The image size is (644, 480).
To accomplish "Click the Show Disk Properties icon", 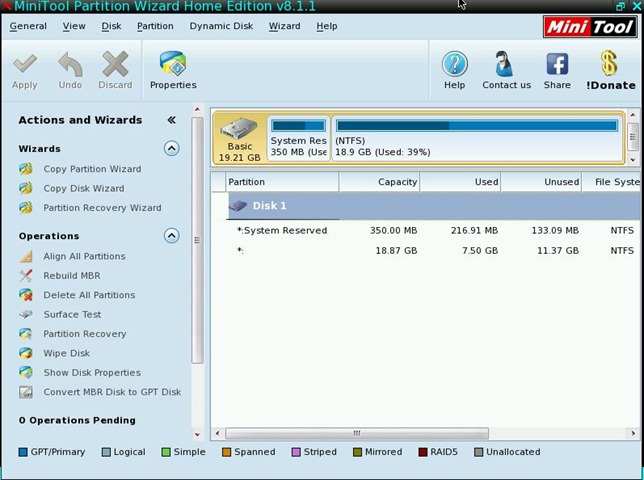I will click(25, 372).
